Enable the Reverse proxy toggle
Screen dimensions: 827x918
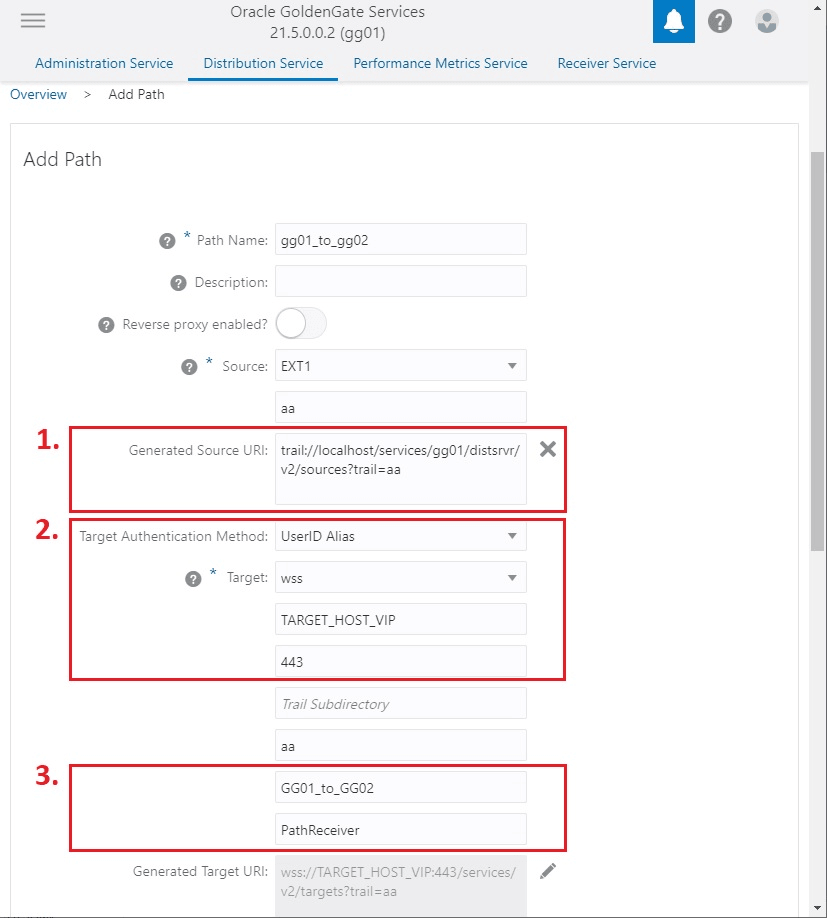pos(299,323)
